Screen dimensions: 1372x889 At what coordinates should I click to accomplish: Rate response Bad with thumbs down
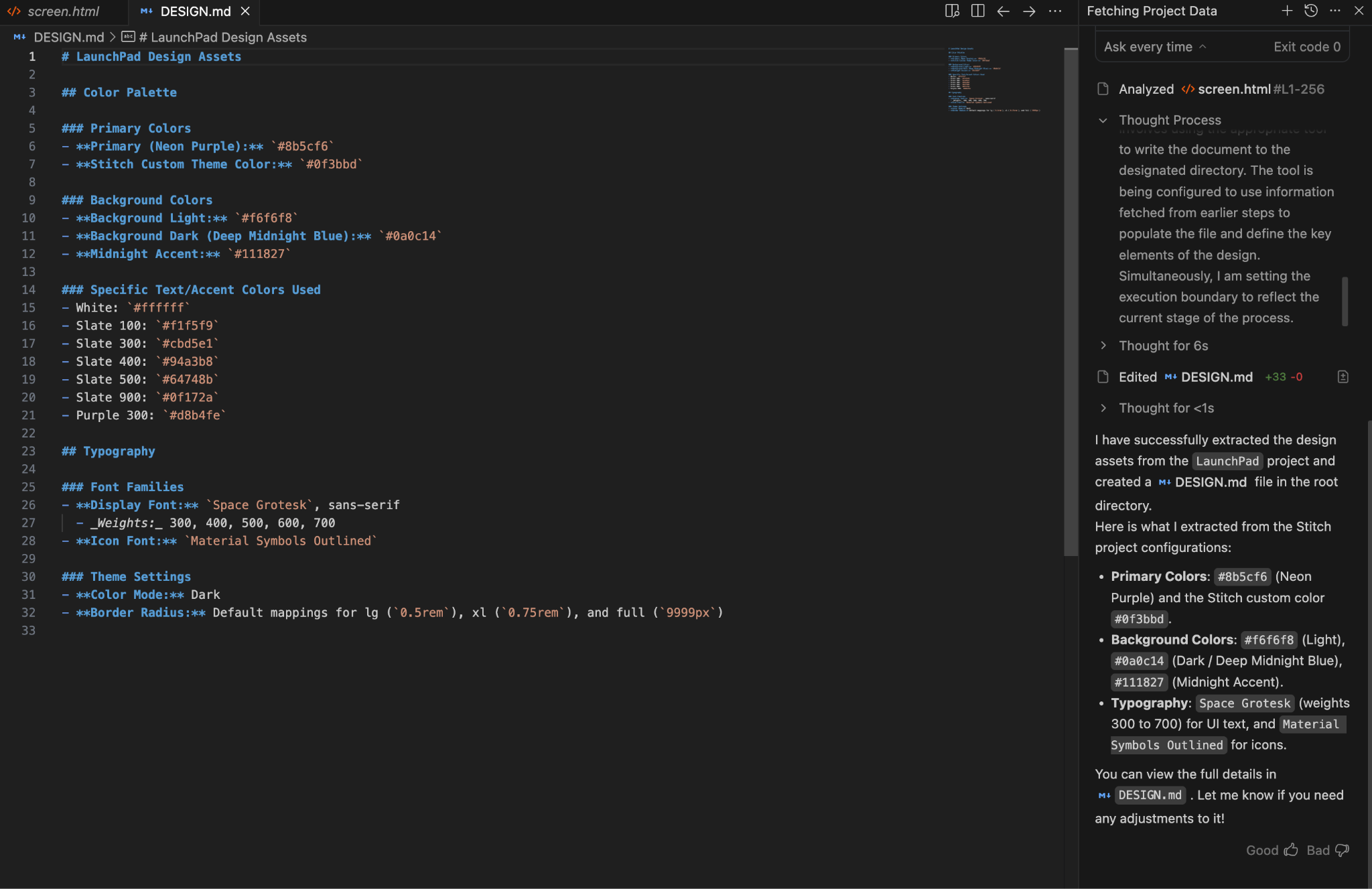pos(1342,850)
